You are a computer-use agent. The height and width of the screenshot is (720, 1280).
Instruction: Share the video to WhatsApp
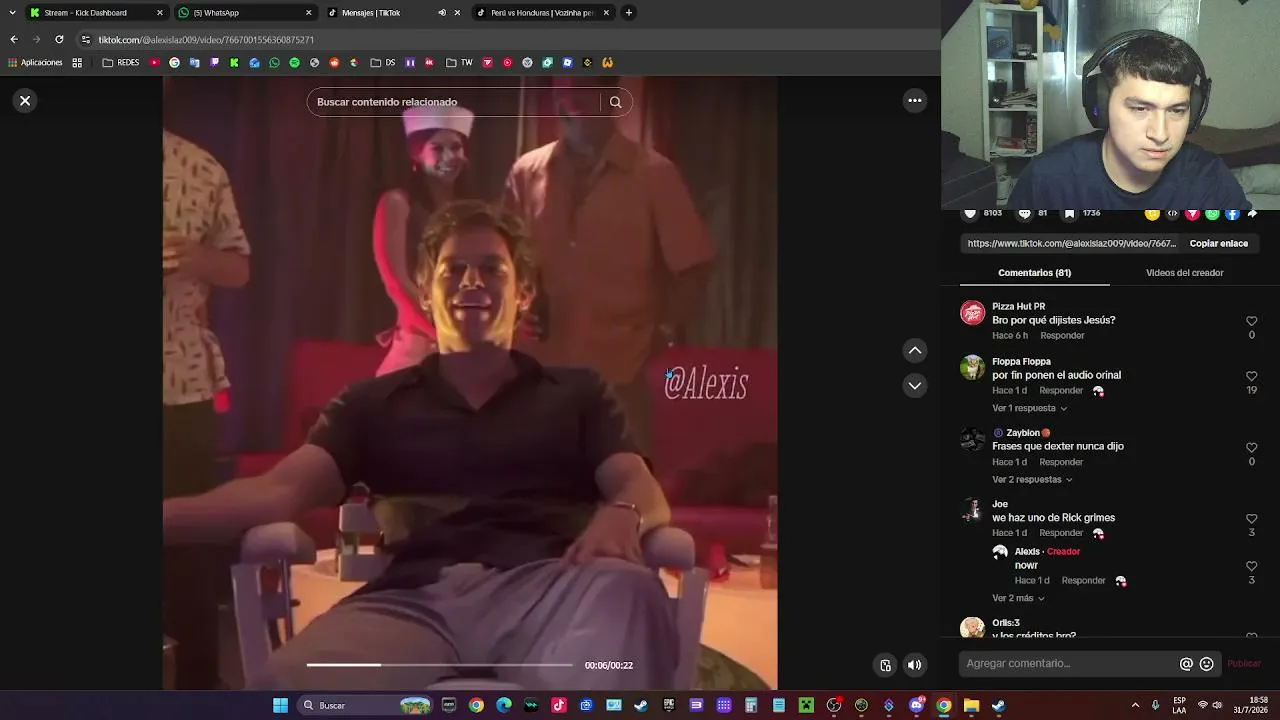[1212, 214]
